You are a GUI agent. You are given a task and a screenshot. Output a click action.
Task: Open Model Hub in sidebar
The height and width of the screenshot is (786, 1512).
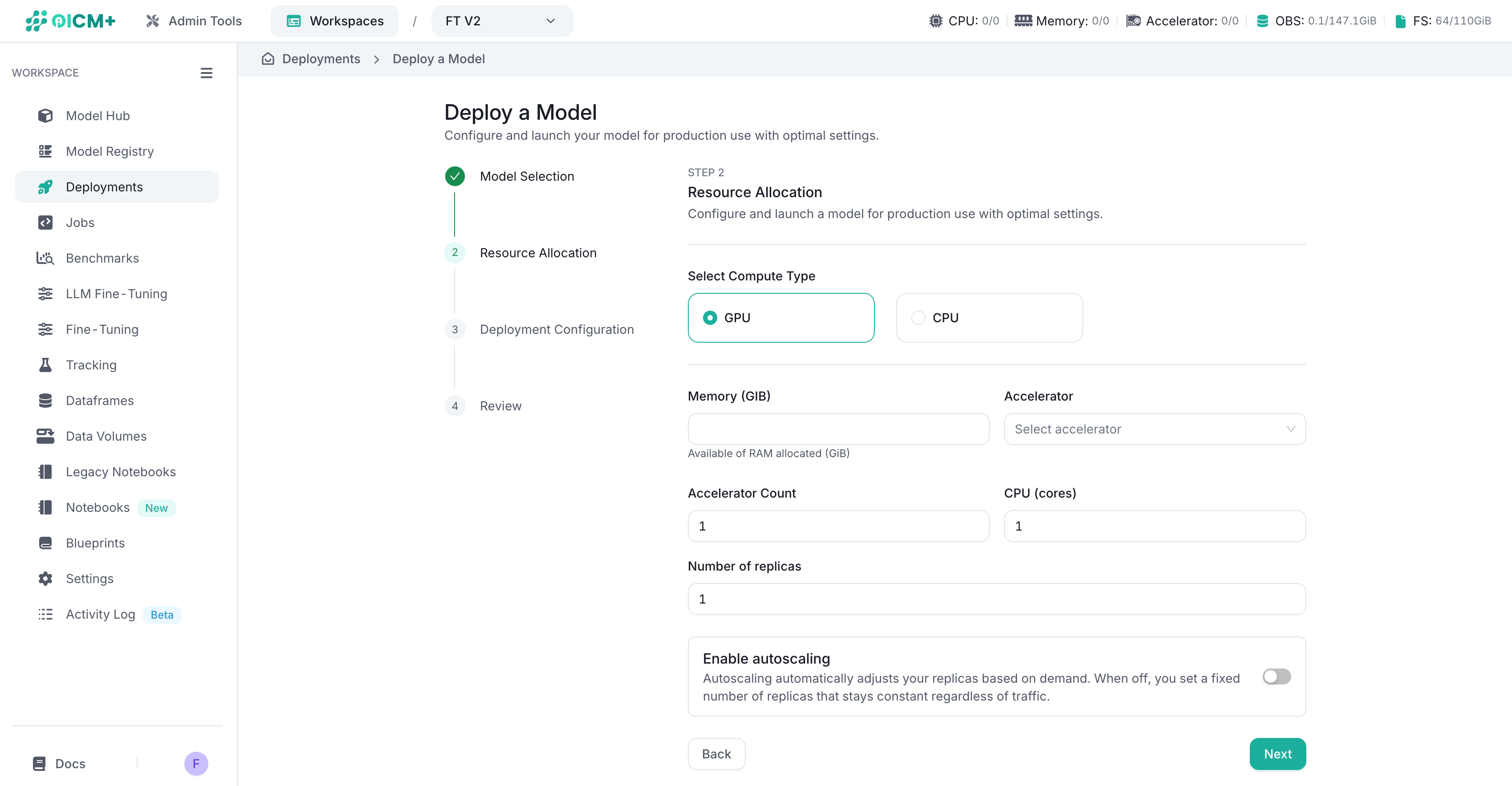pos(117,116)
